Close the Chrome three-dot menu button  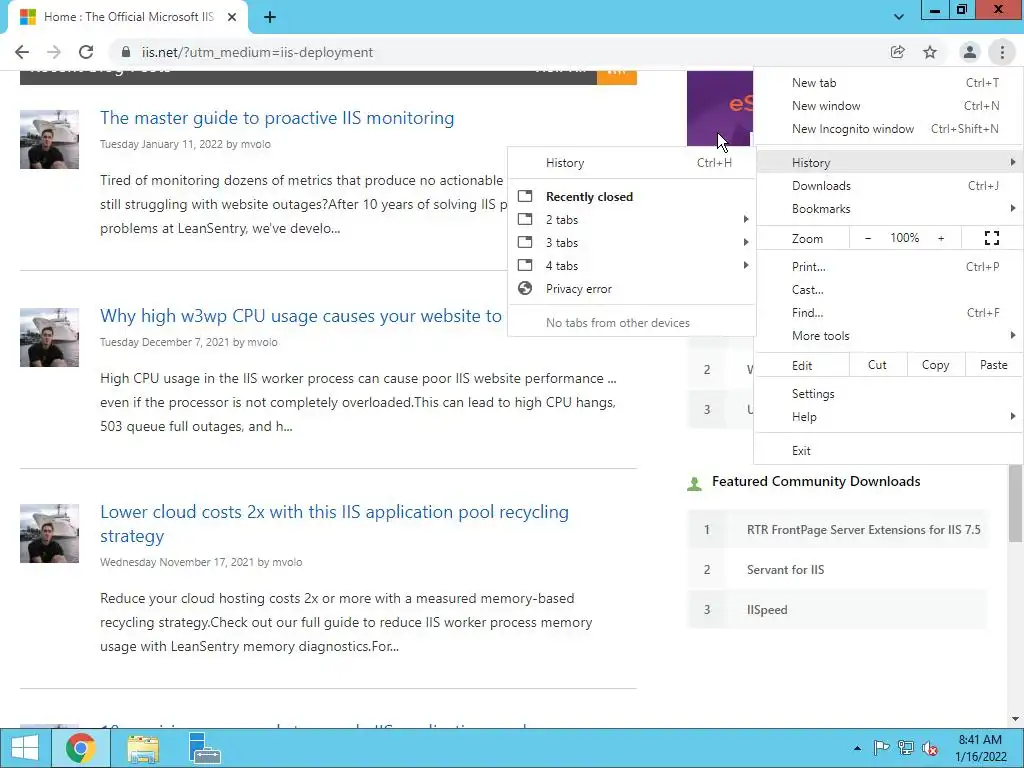[1002, 52]
